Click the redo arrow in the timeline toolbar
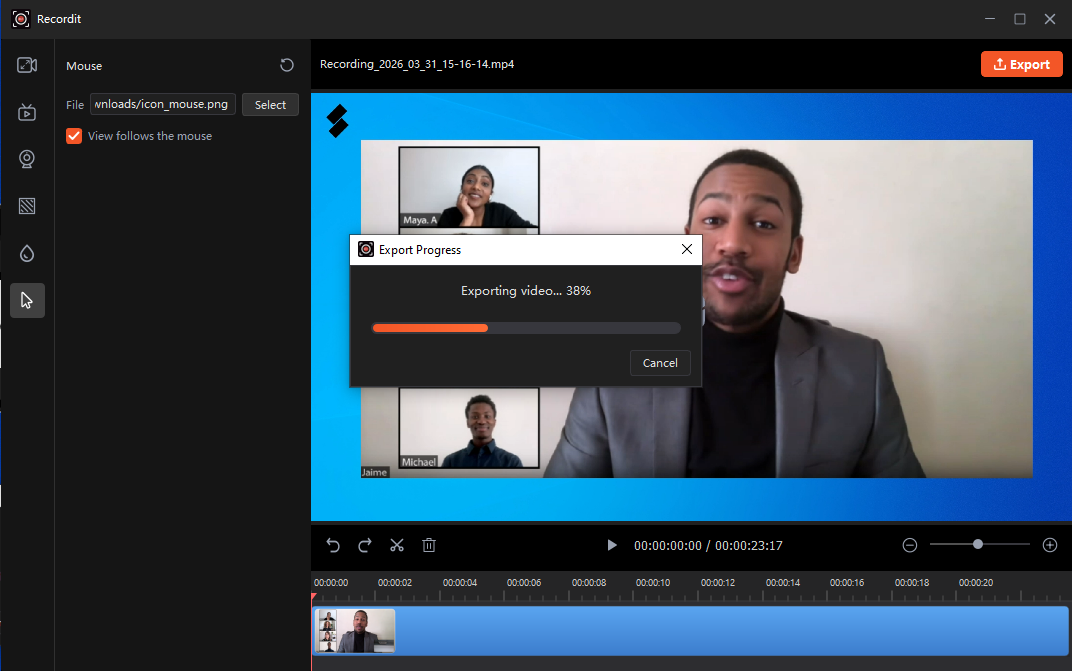The width and height of the screenshot is (1072, 671). [365, 545]
